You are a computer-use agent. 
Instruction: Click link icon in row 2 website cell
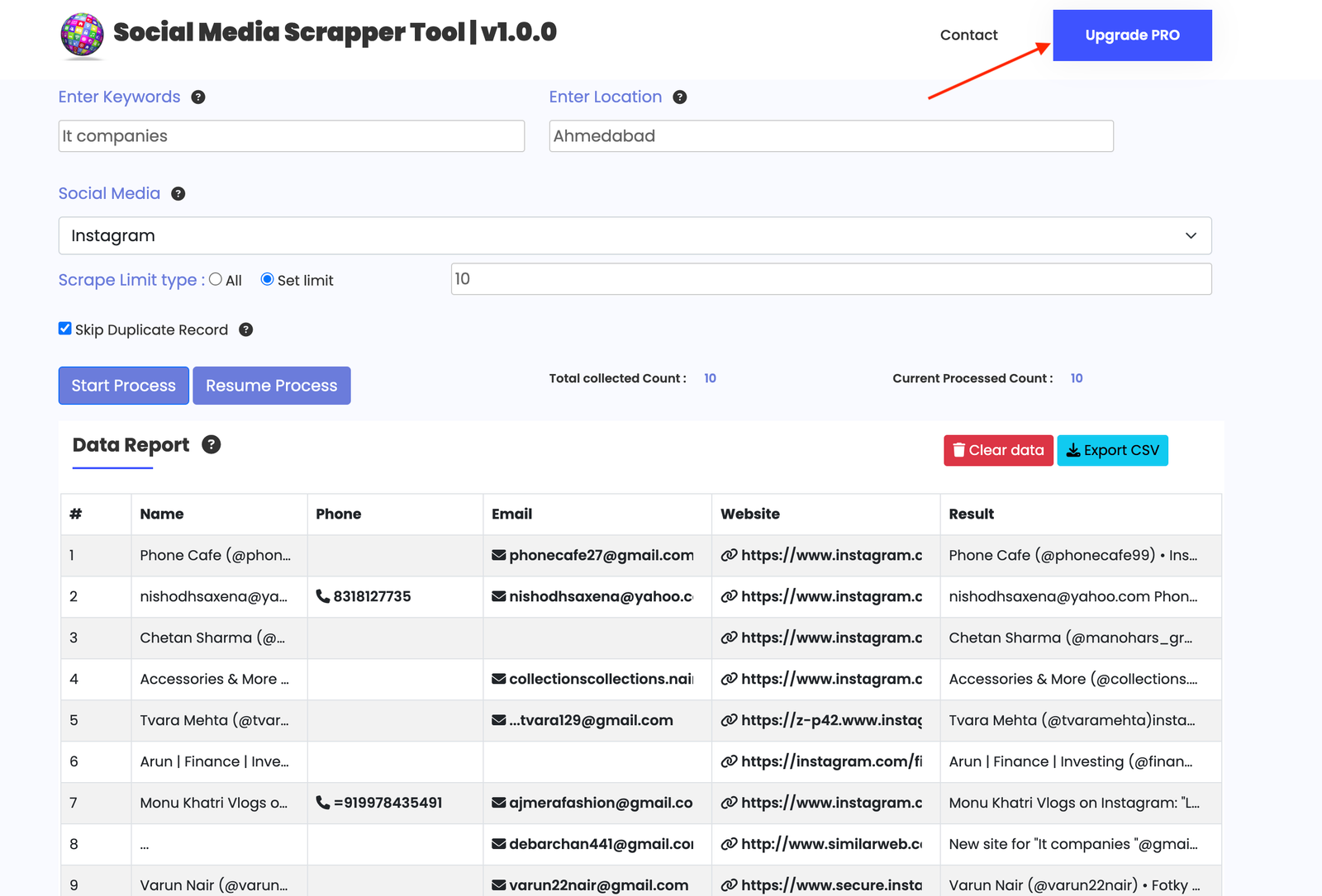(x=729, y=596)
